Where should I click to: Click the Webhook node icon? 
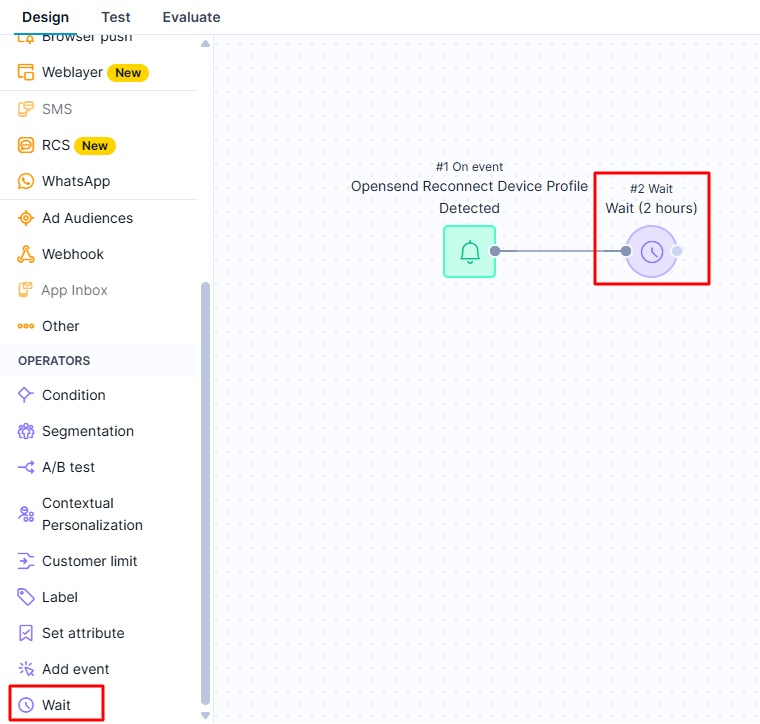[x=26, y=254]
